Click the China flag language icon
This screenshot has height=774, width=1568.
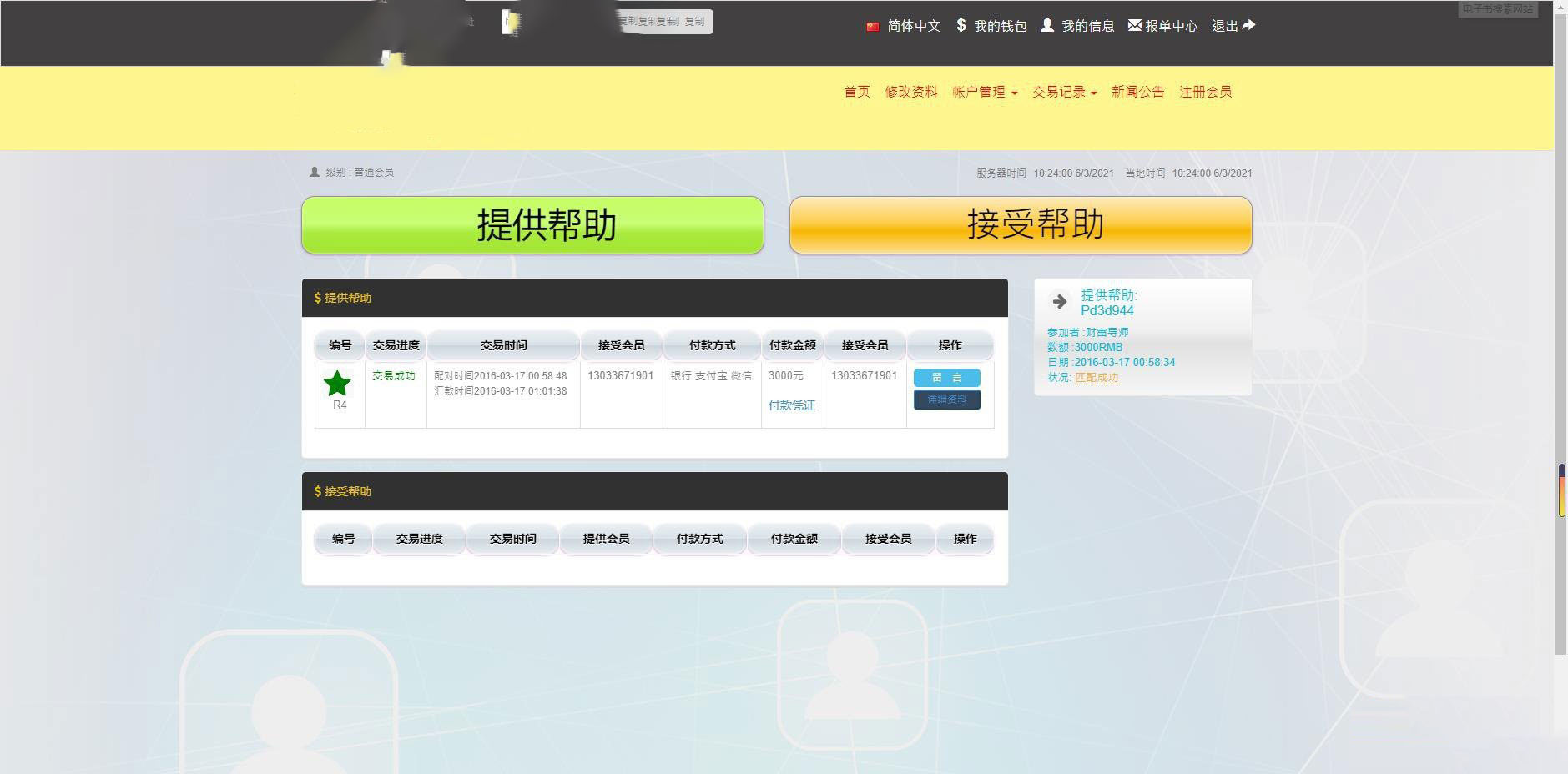pos(873,27)
